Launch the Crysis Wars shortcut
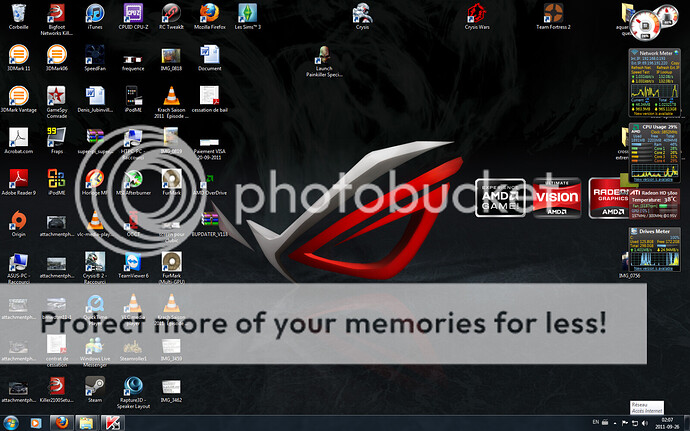690x431 pixels. [479, 13]
